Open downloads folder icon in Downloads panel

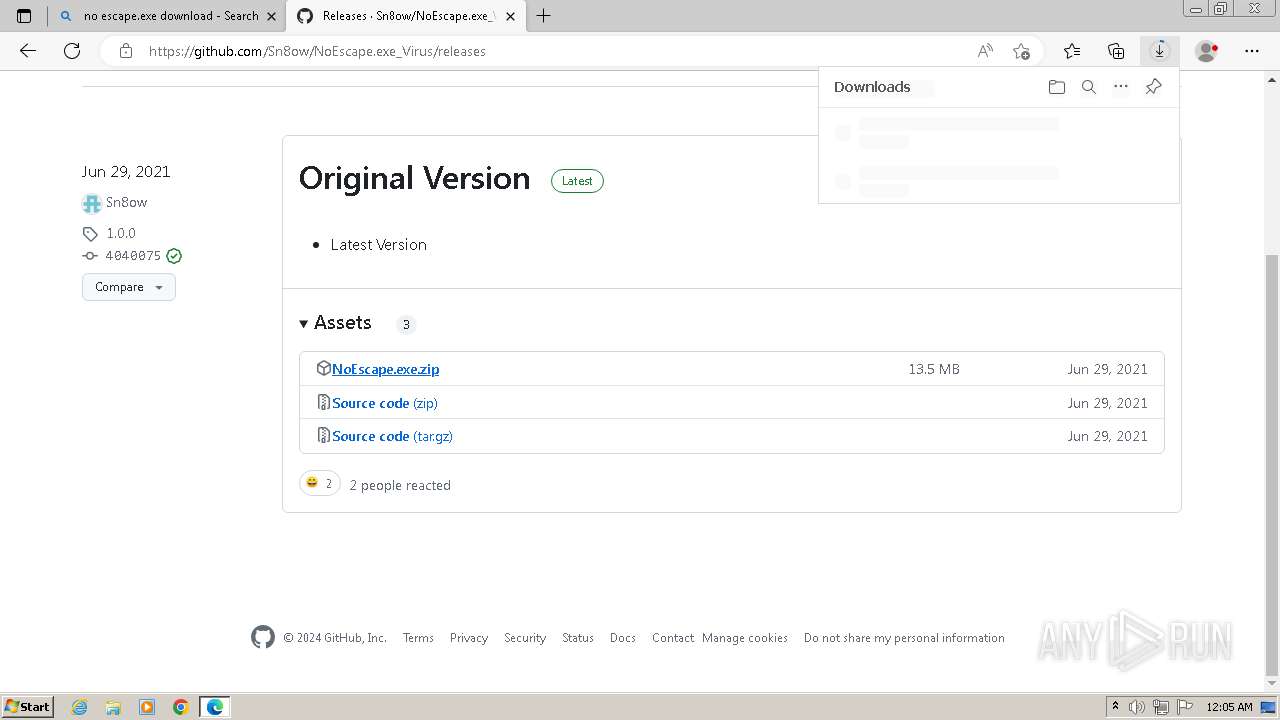(1057, 87)
